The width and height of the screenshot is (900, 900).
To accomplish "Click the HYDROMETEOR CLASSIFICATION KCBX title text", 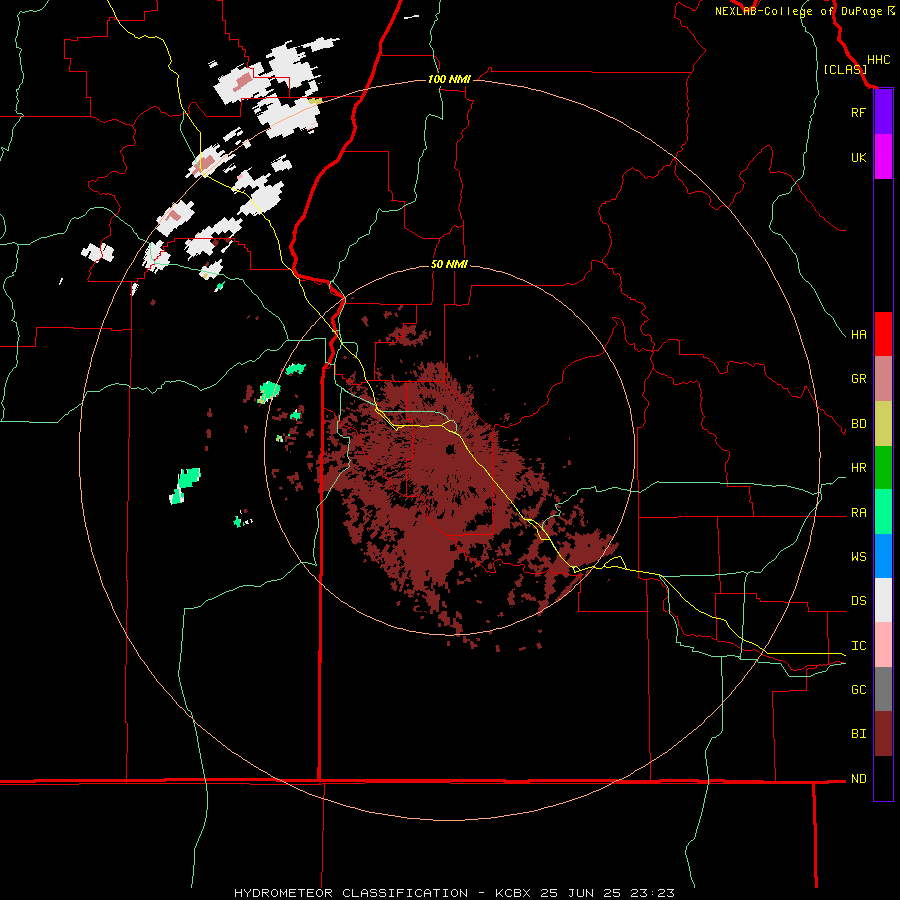I will [x=454, y=893].
